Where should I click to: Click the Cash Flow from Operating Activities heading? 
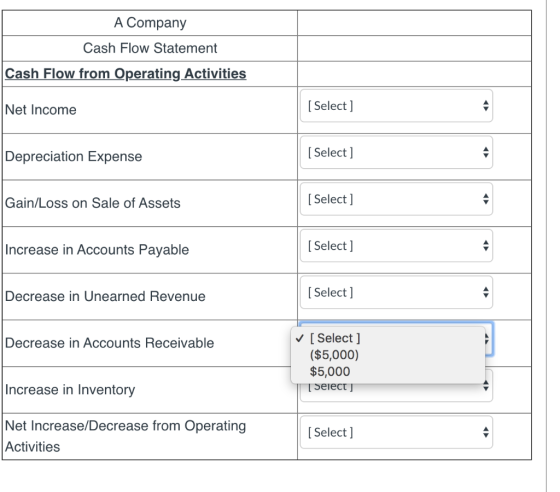tap(125, 74)
